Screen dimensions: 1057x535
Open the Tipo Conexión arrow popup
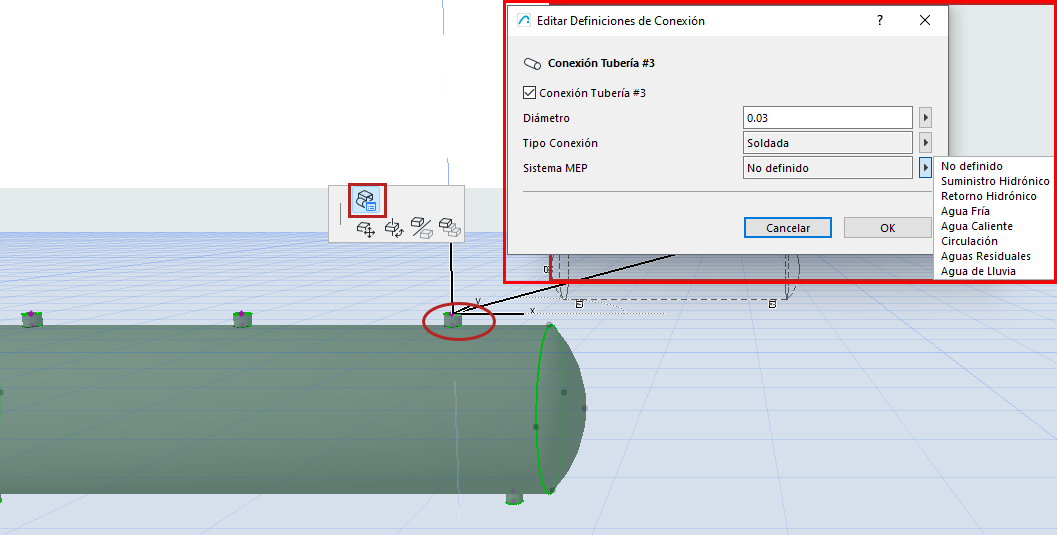[926, 143]
